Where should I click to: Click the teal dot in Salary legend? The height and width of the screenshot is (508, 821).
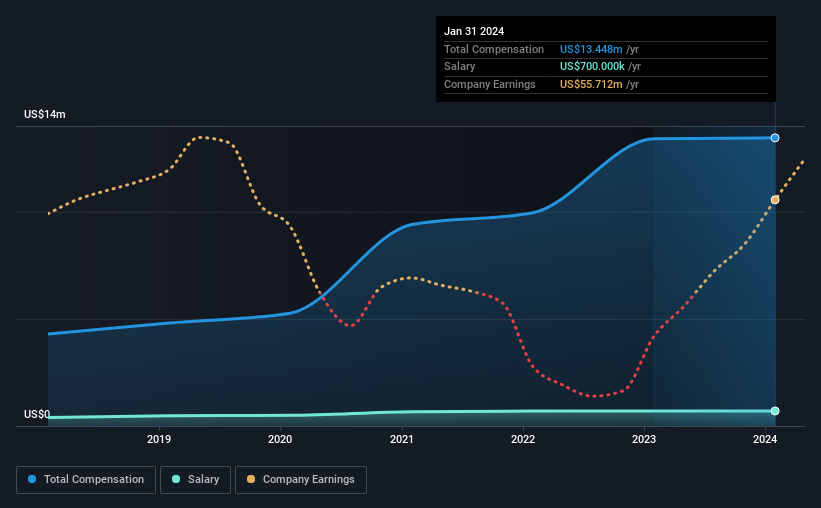[x=176, y=479]
